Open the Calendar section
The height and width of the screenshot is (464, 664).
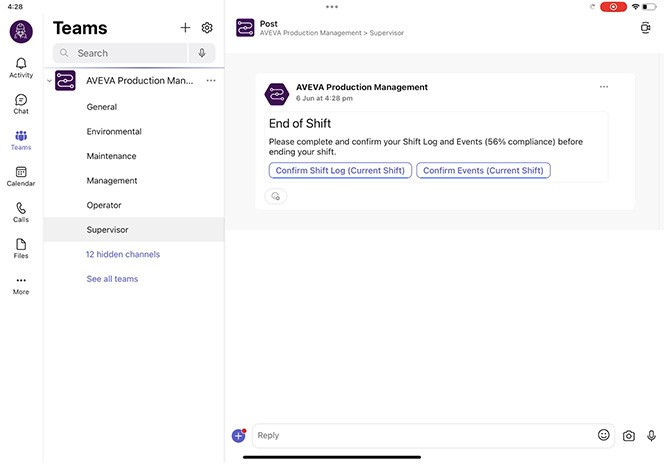point(21,177)
